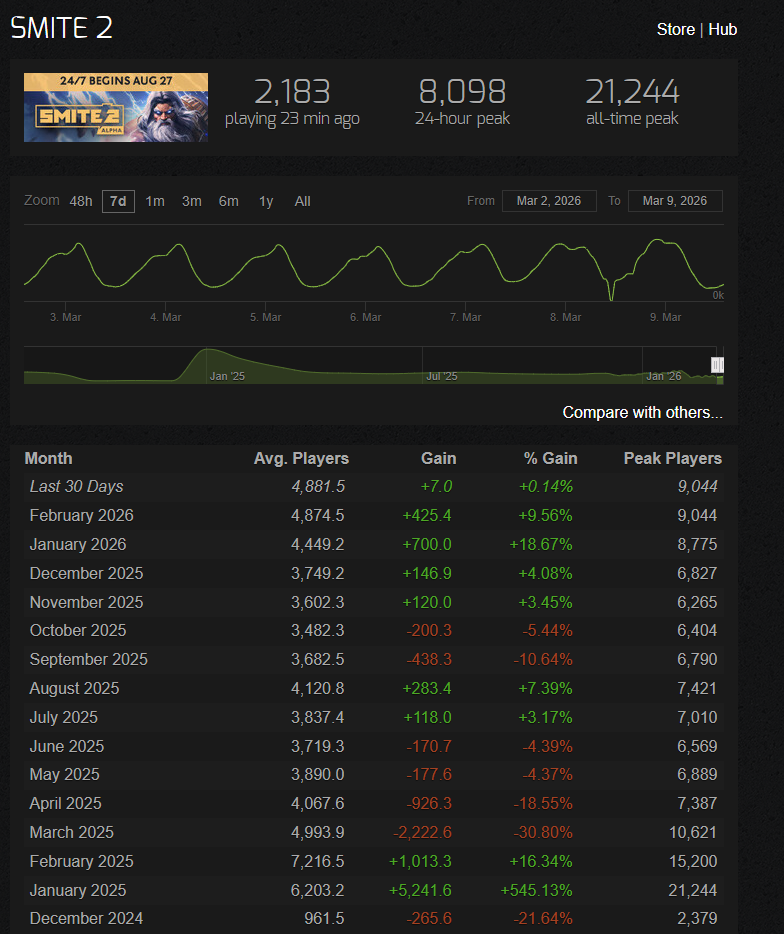Viewport: 784px width, 934px height.
Task: Choose the 1y zoom option
Action: pyautogui.click(x=266, y=201)
